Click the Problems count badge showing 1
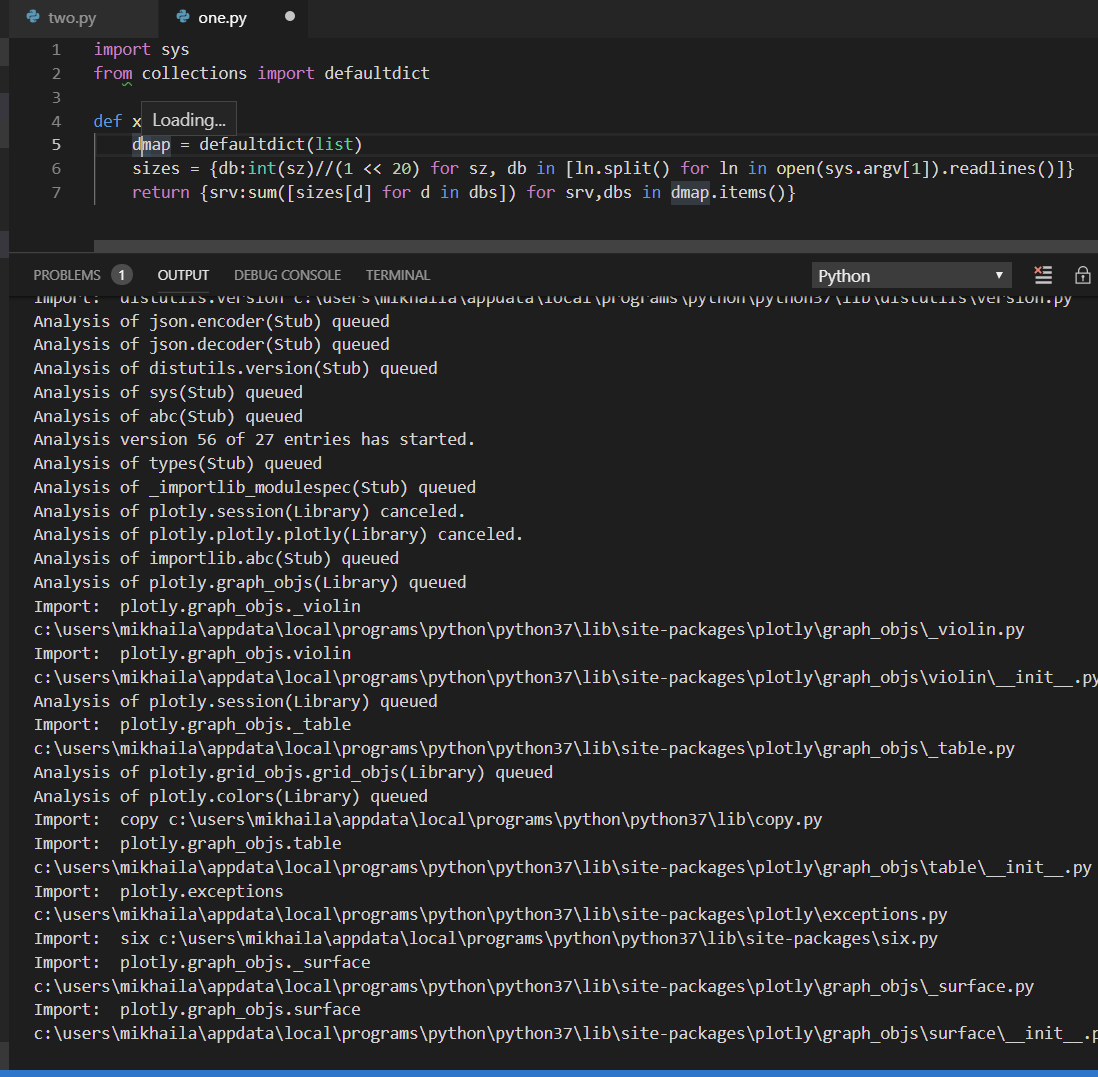 [x=120, y=275]
